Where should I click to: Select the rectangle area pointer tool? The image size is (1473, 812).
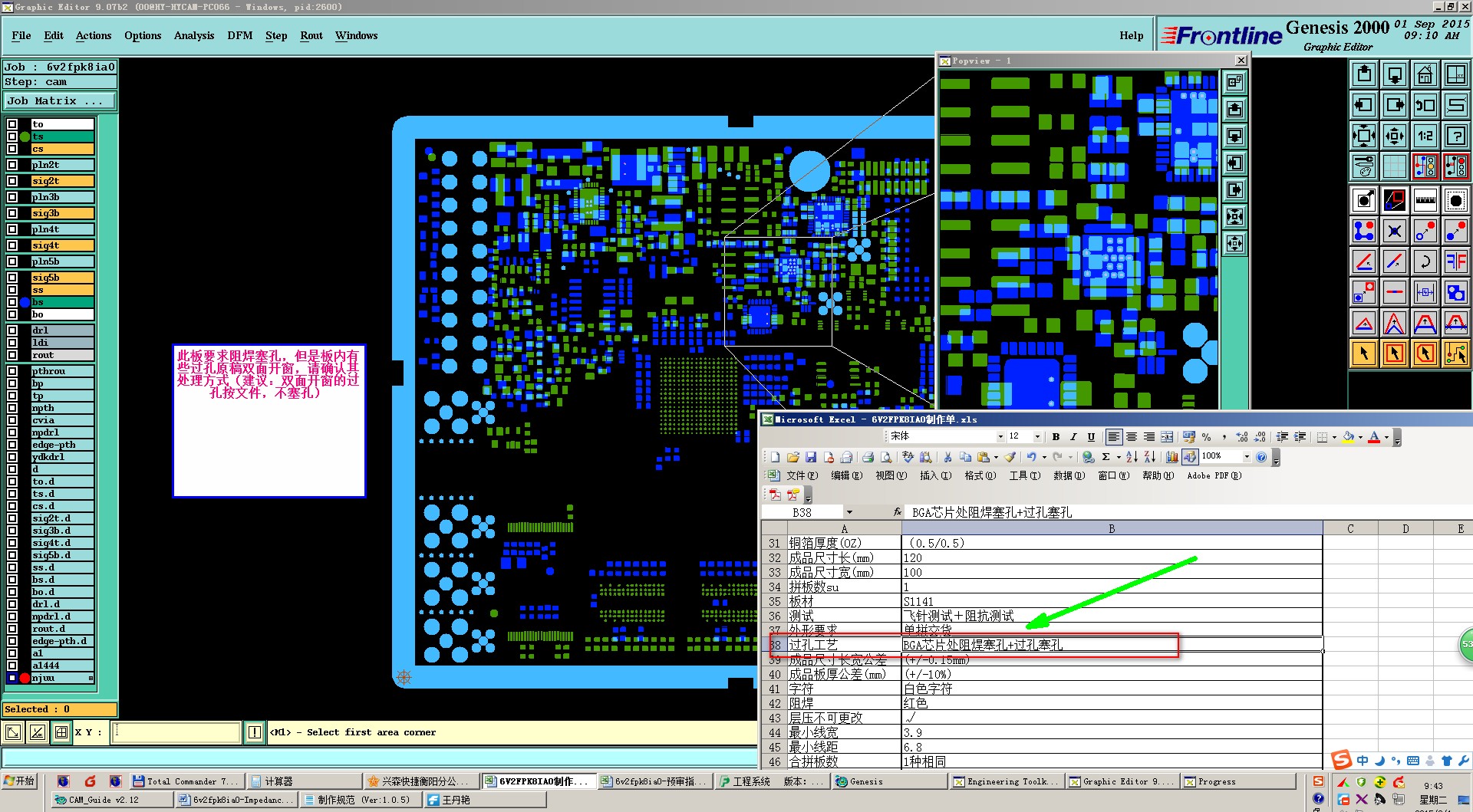pyautogui.click(x=1395, y=353)
